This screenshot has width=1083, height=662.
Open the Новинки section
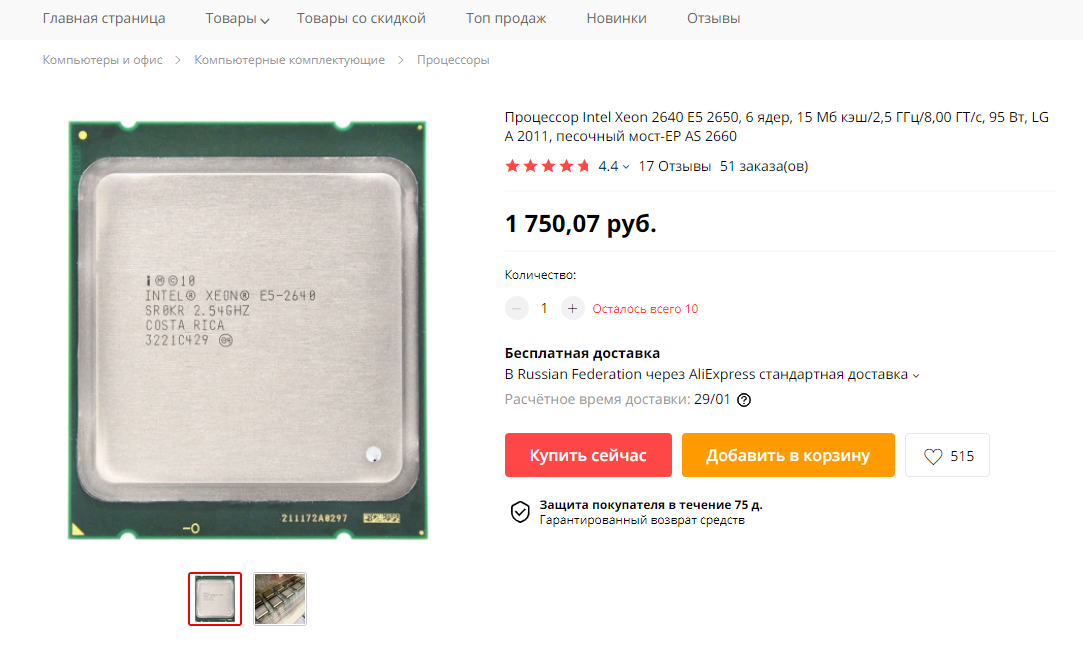(616, 19)
